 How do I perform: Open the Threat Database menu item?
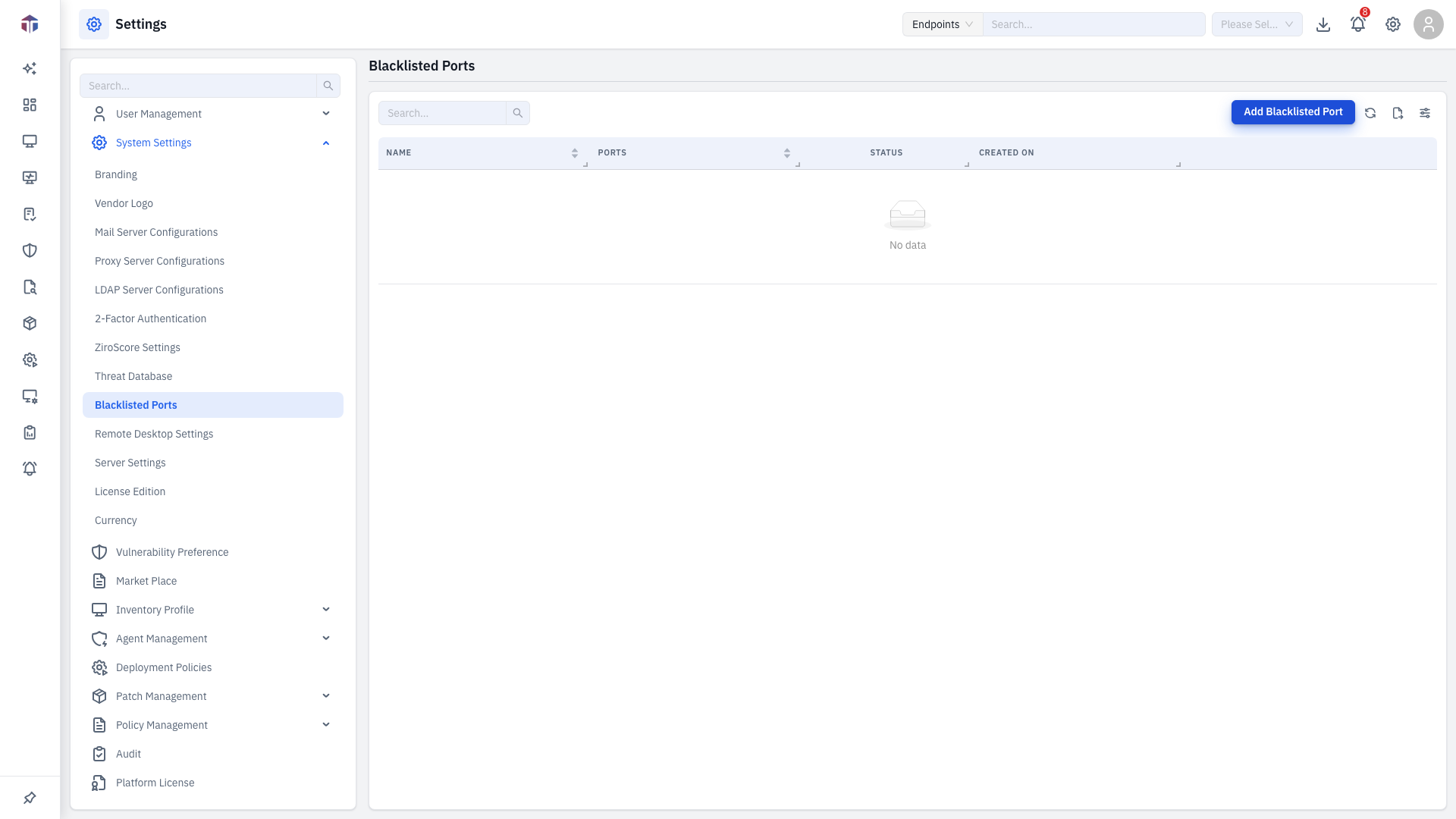pos(133,376)
